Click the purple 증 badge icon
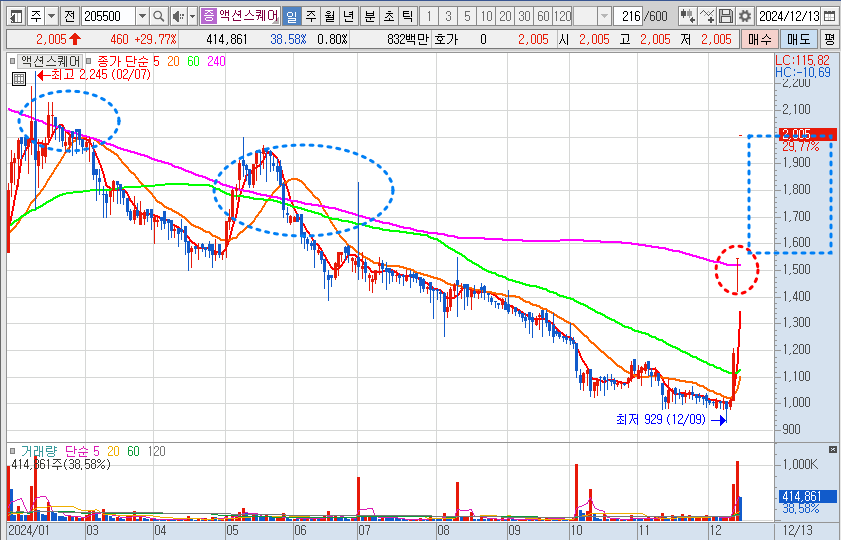 click(x=208, y=16)
